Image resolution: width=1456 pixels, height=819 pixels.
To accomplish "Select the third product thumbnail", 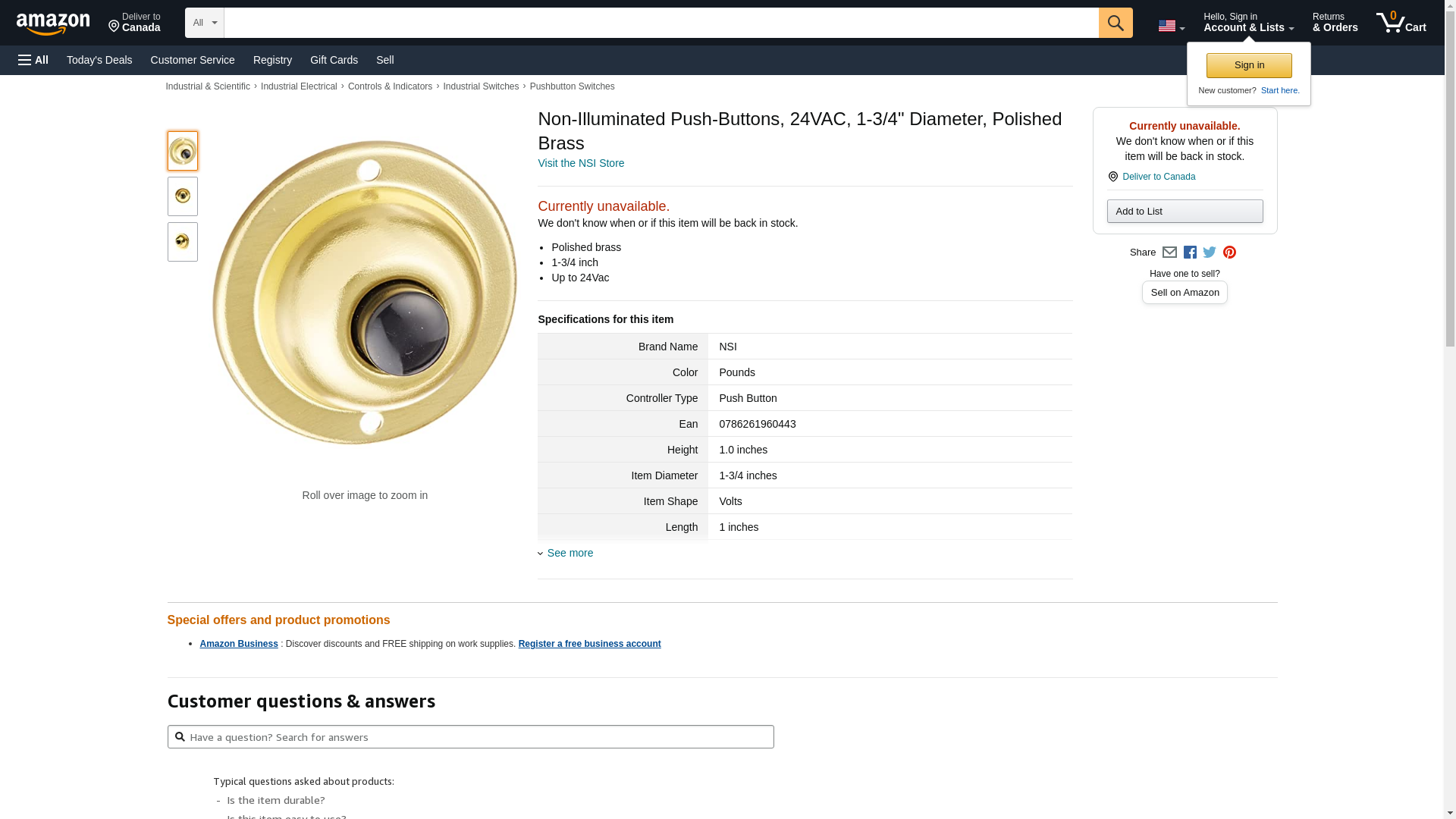I will [x=183, y=242].
